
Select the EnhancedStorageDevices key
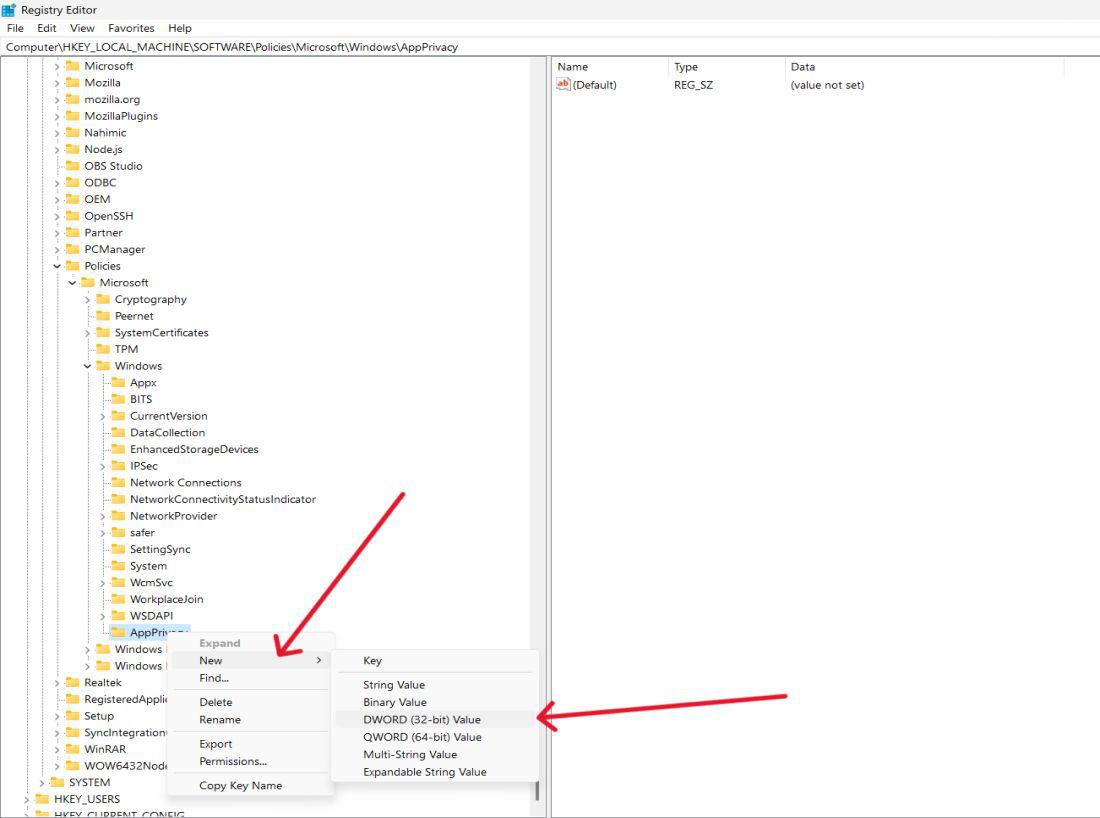coord(194,449)
